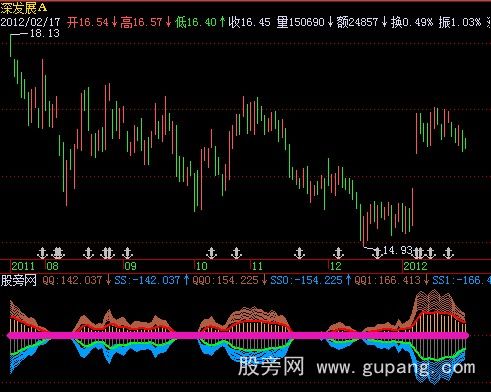Click the info marker above the 12 label

click(338, 253)
